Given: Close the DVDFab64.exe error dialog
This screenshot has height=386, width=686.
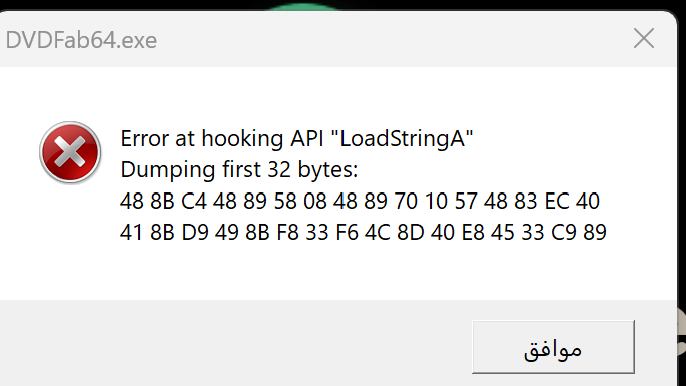Looking at the screenshot, I should tap(644, 39).
